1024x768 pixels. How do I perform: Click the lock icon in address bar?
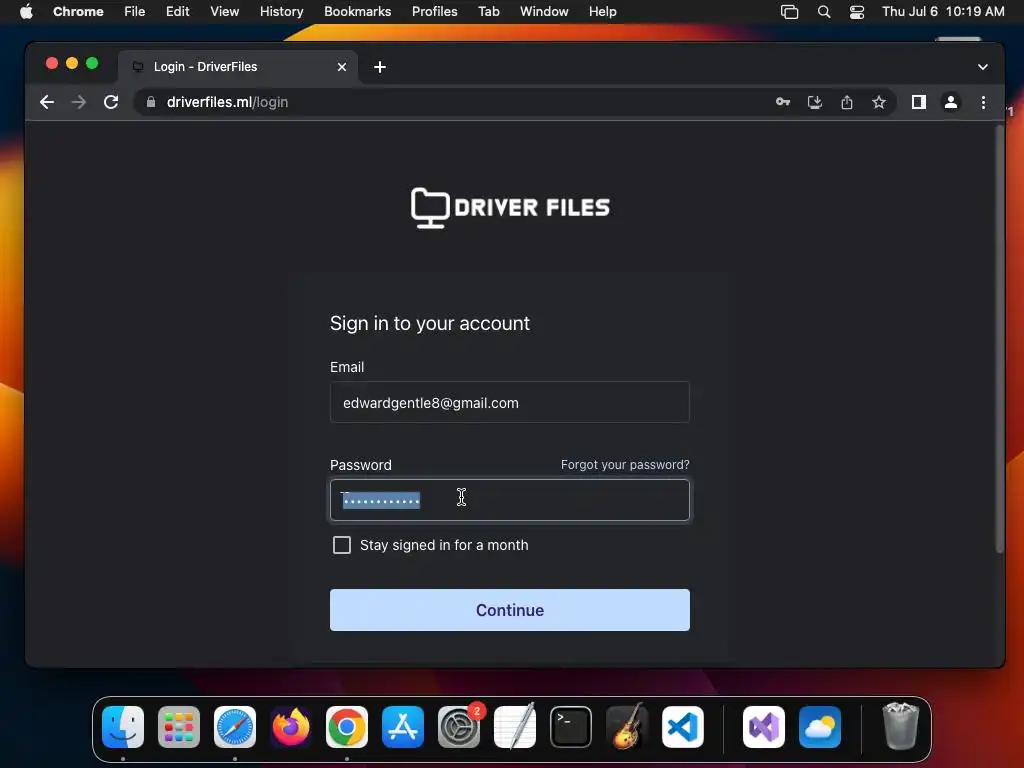click(x=151, y=102)
